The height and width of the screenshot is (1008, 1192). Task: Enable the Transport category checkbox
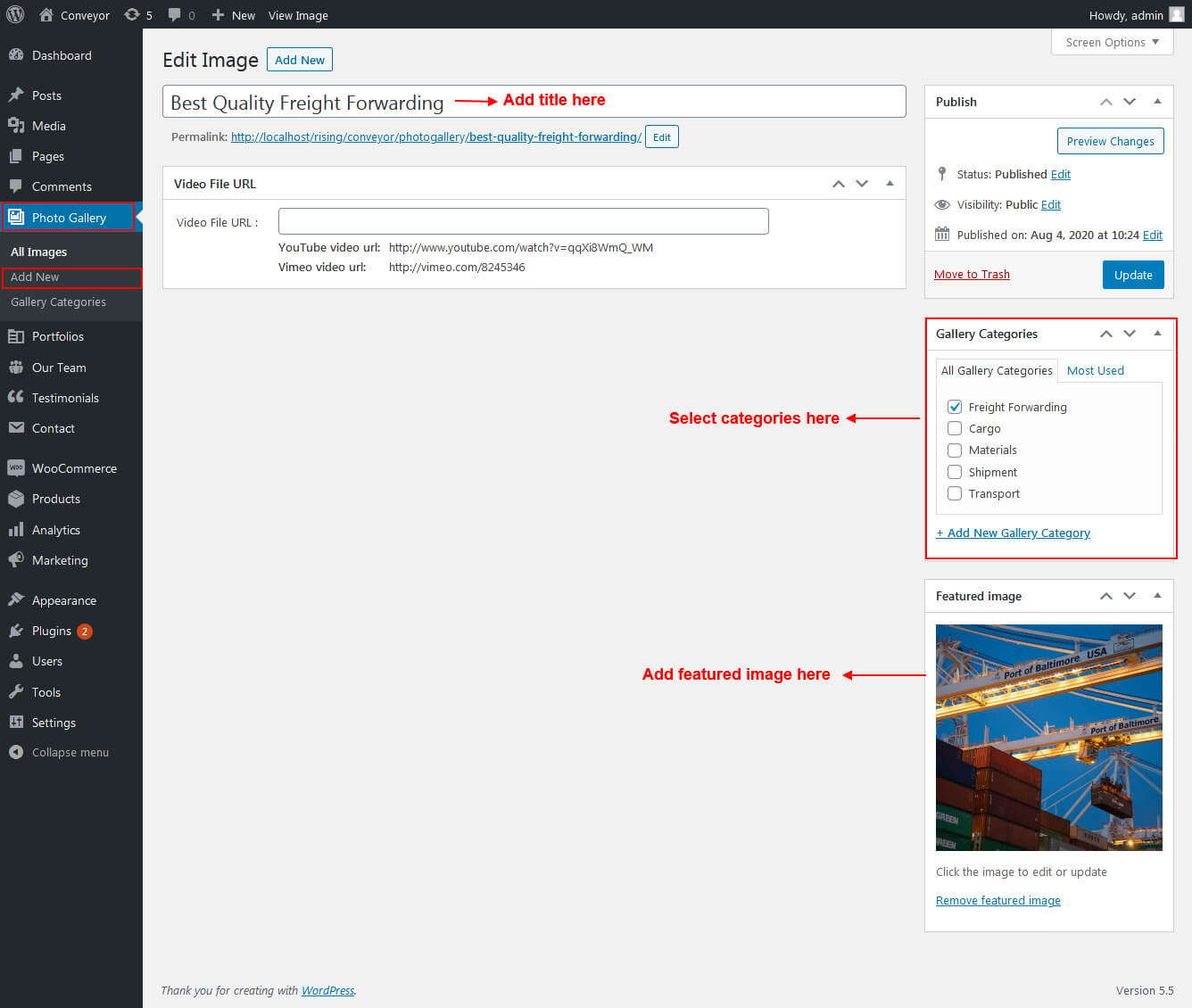[955, 493]
